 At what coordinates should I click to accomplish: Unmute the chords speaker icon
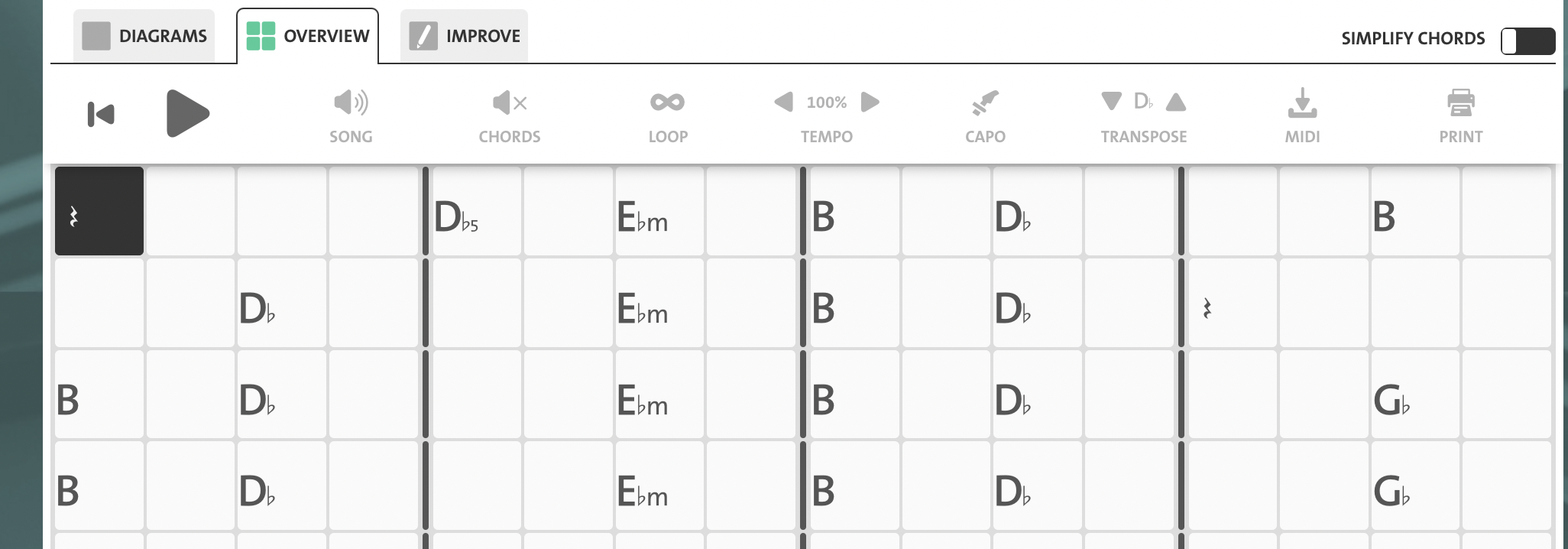[510, 102]
